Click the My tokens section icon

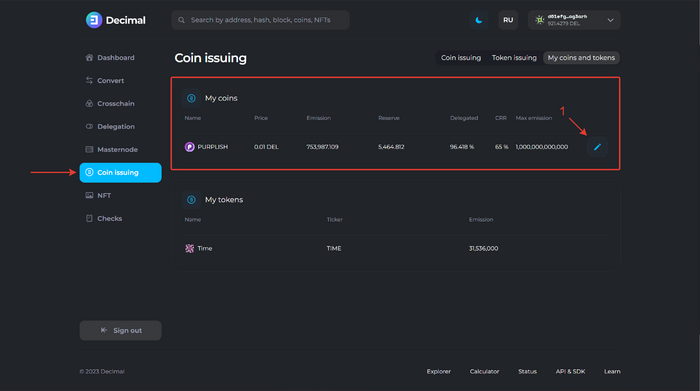point(191,200)
